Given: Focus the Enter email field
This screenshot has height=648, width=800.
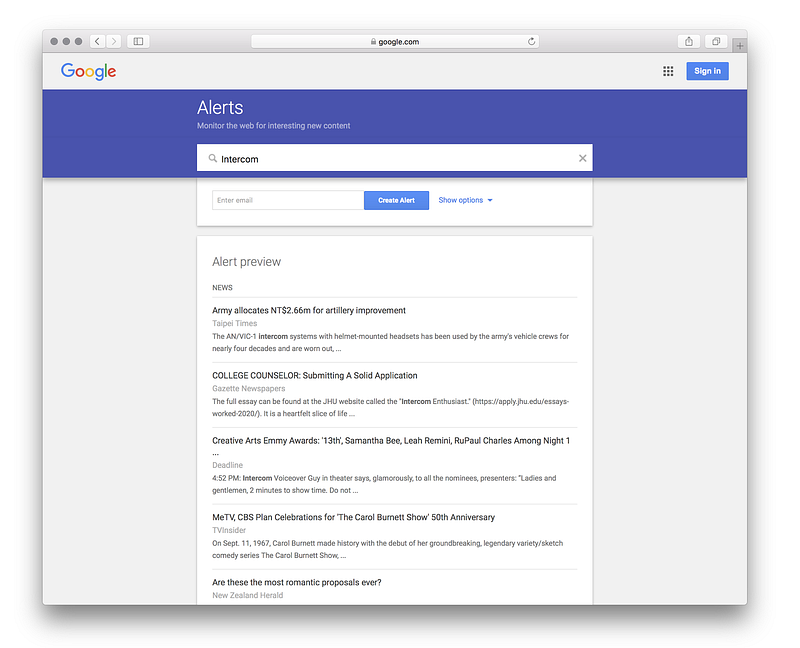Looking at the screenshot, I should point(288,200).
